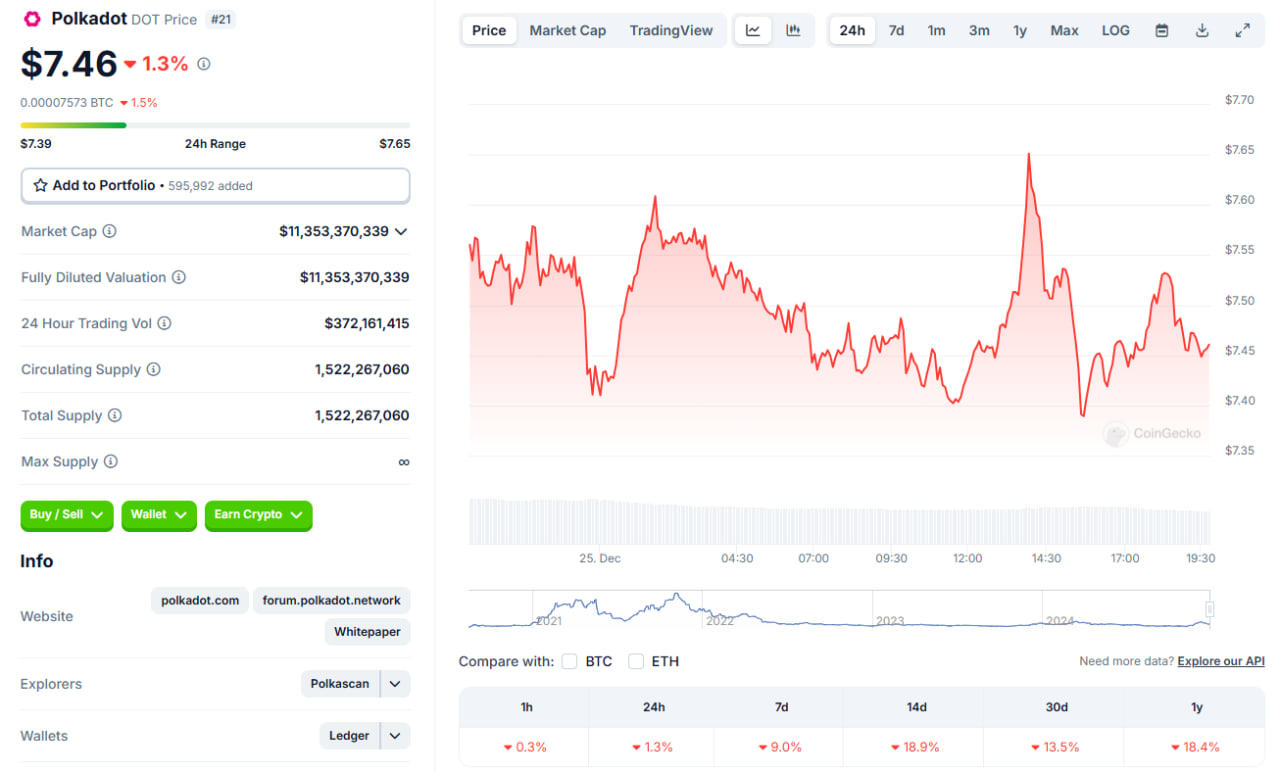The width and height of the screenshot is (1280, 773).
Task: Select the 1y time range
Action: pos(1020,30)
